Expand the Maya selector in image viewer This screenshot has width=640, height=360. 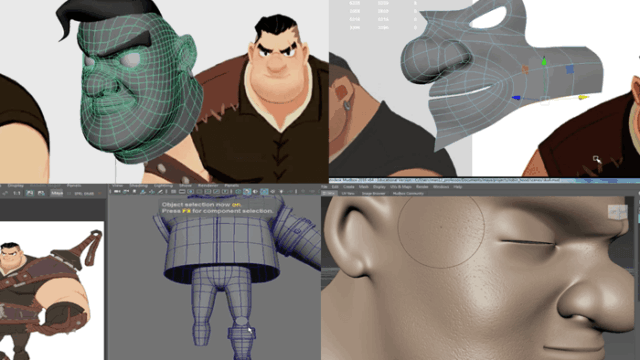click(57, 193)
